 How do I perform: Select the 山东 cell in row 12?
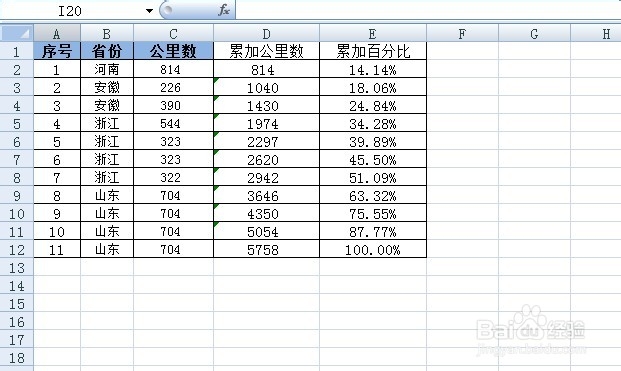[x=107, y=249]
